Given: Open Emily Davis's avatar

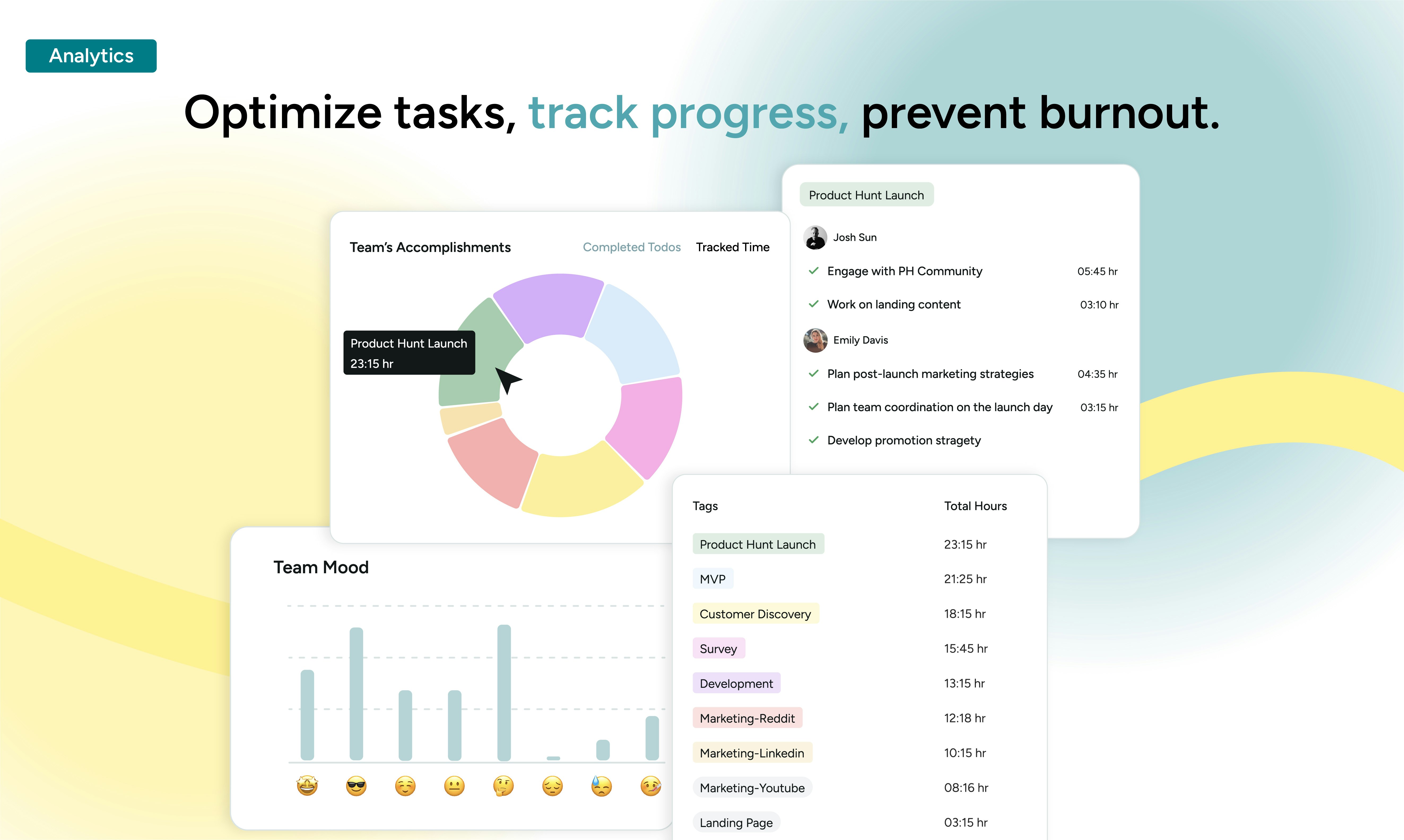Looking at the screenshot, I should [815, 340].
